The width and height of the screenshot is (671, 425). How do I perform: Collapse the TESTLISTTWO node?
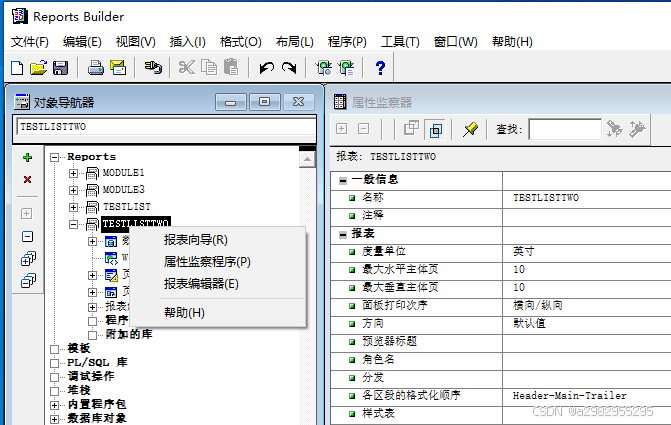(73, 224)
